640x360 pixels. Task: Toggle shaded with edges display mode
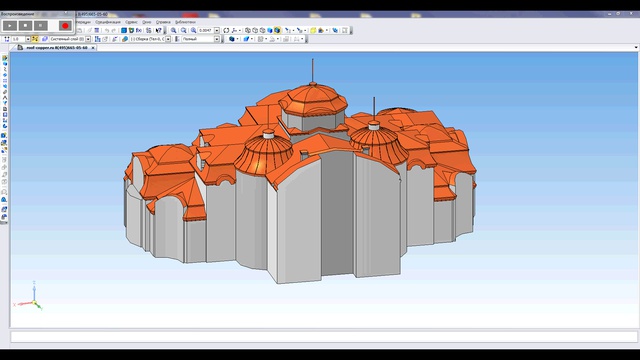click(277, 30)
